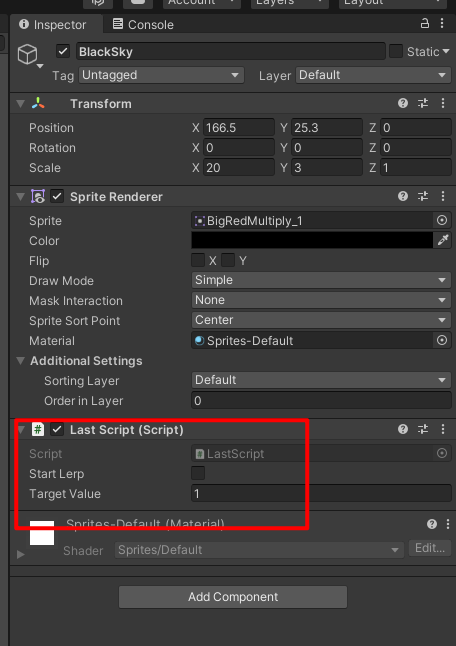The height and width of the screenshot is (646, 456).
Task: Open Material object picker circle
Action: [x=442, y=340]
